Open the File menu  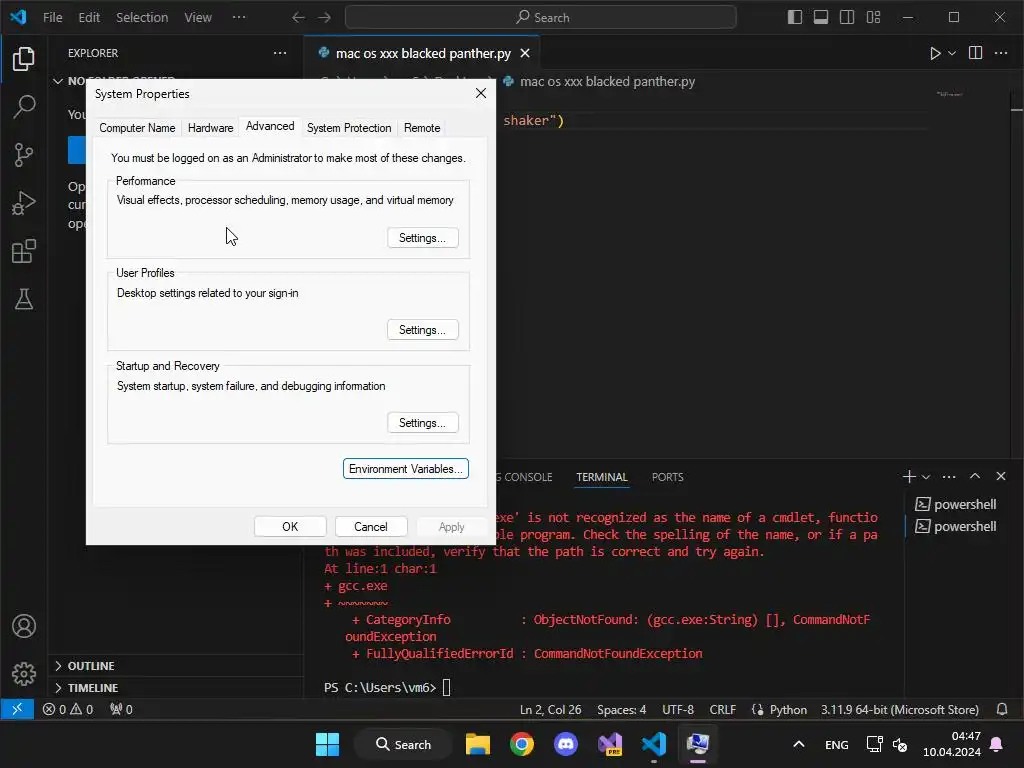click(x=53, y=17)
